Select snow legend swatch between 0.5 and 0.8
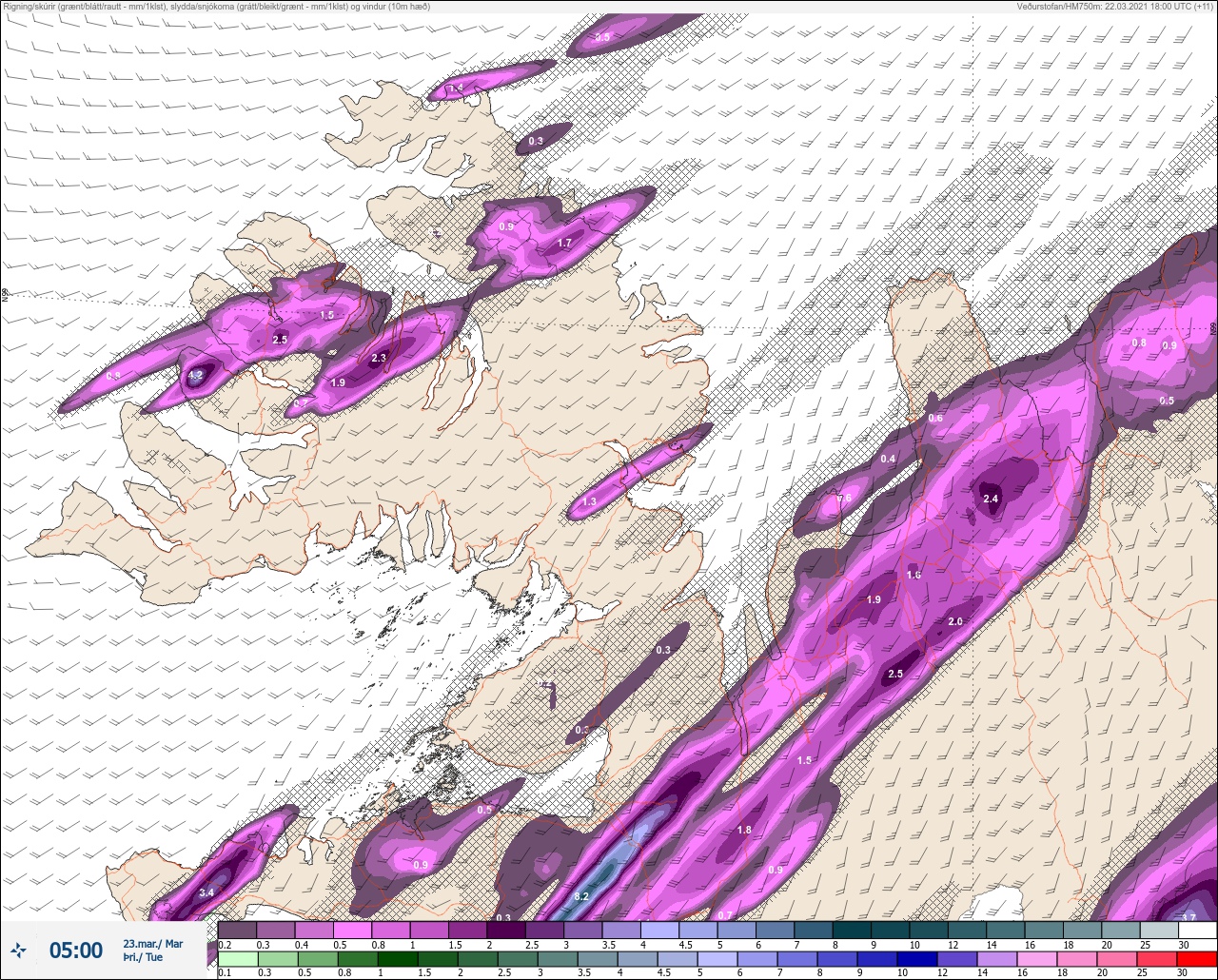 353,930
